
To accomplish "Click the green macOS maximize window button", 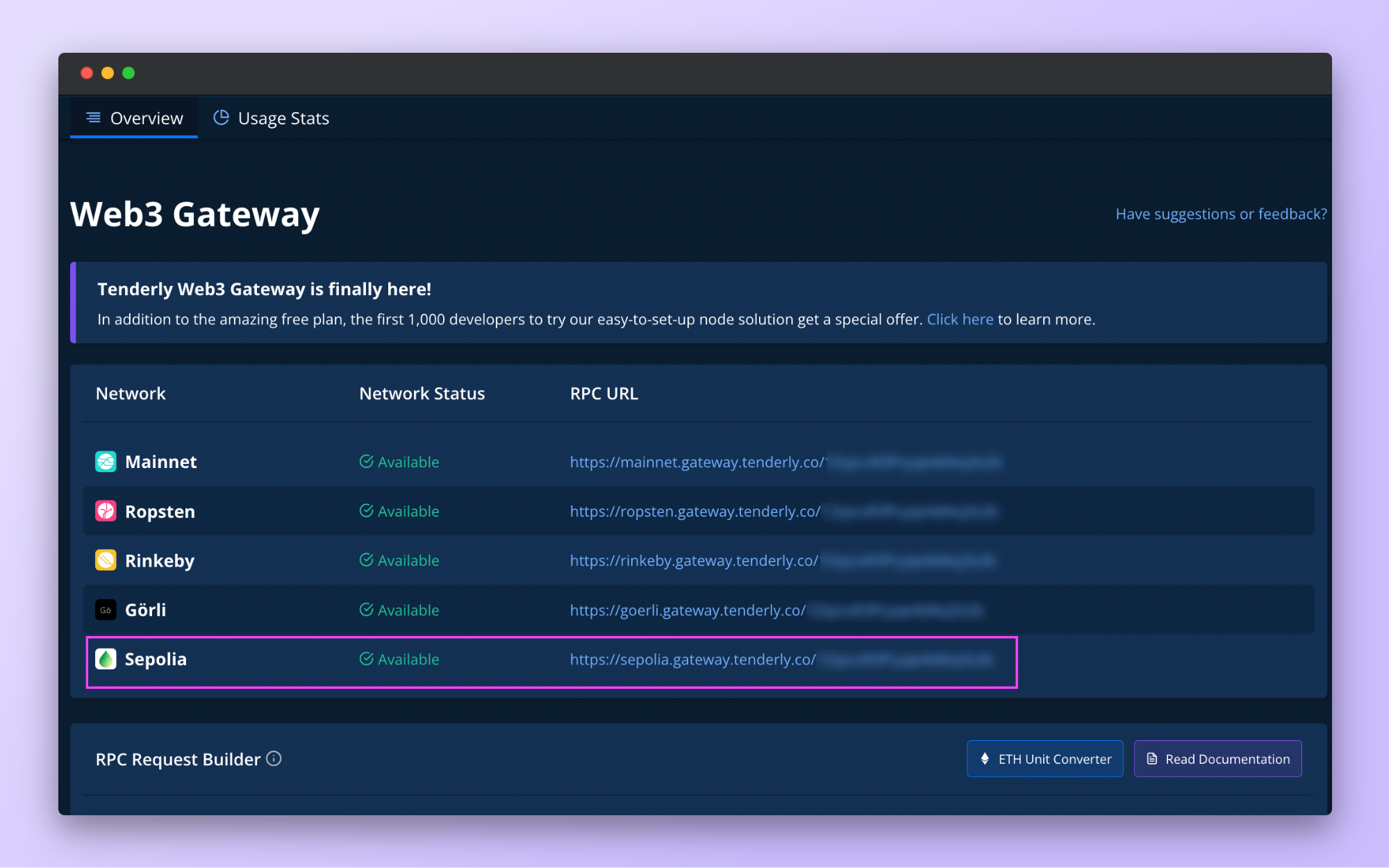I will (128, 73).
